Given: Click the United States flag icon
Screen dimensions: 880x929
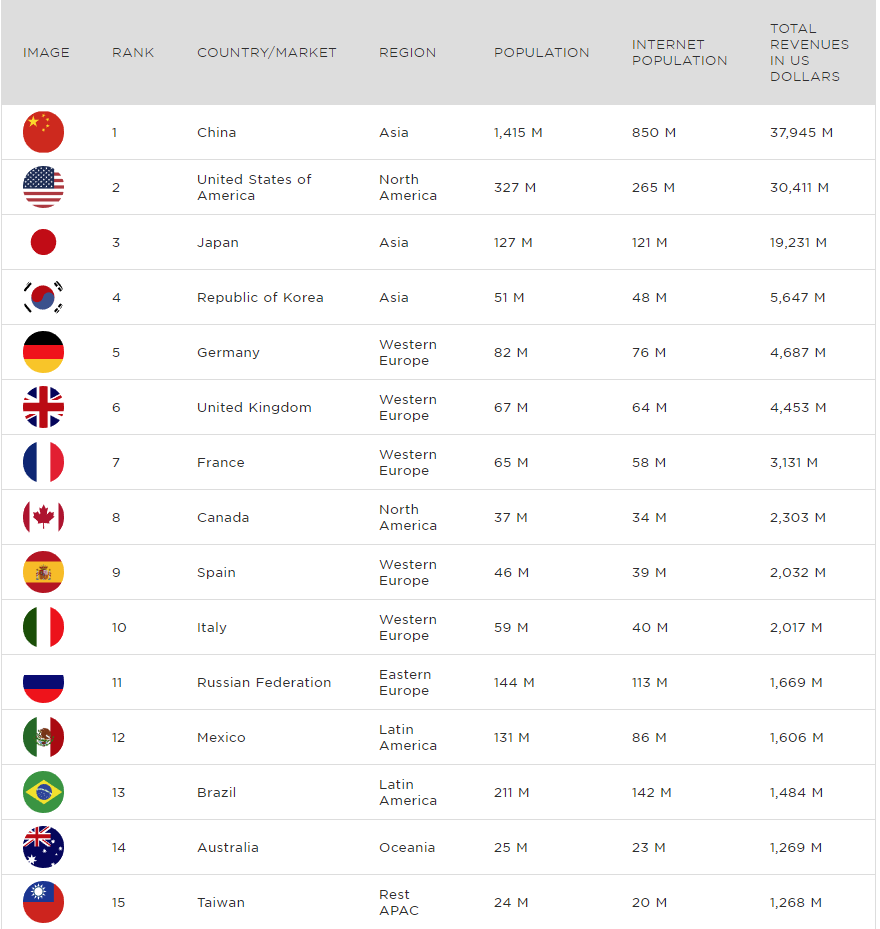Looking at the screenshot, I should [43, 187].
